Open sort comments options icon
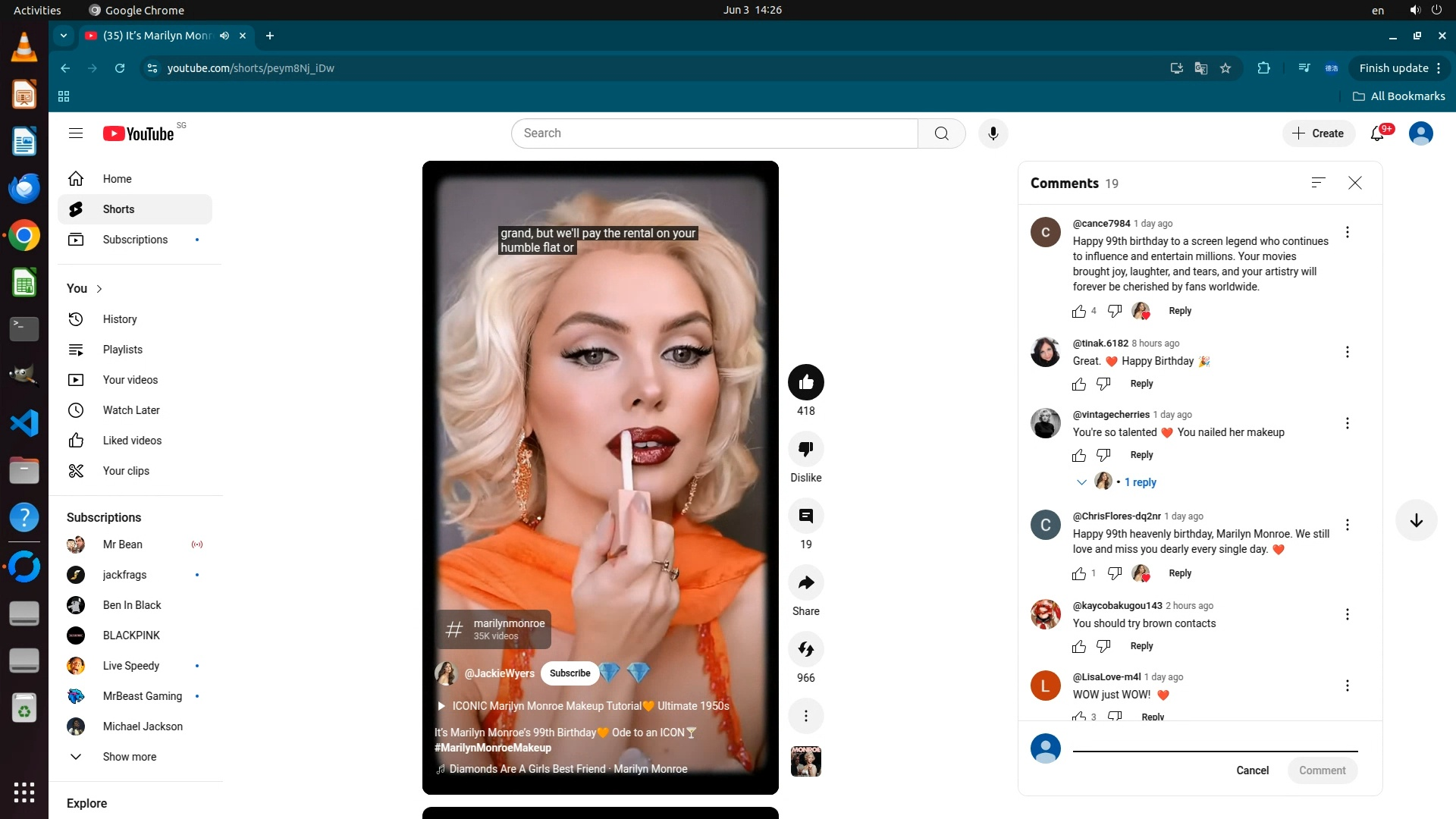 (x=1318, y=183)
